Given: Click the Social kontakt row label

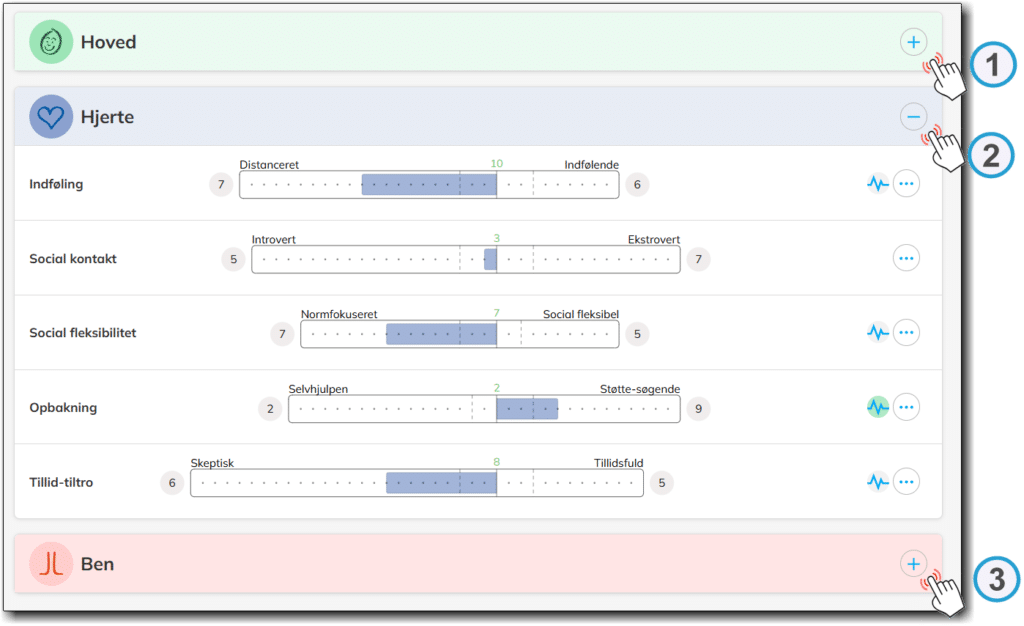Looking at the screenshot, I should pos(73,259).
